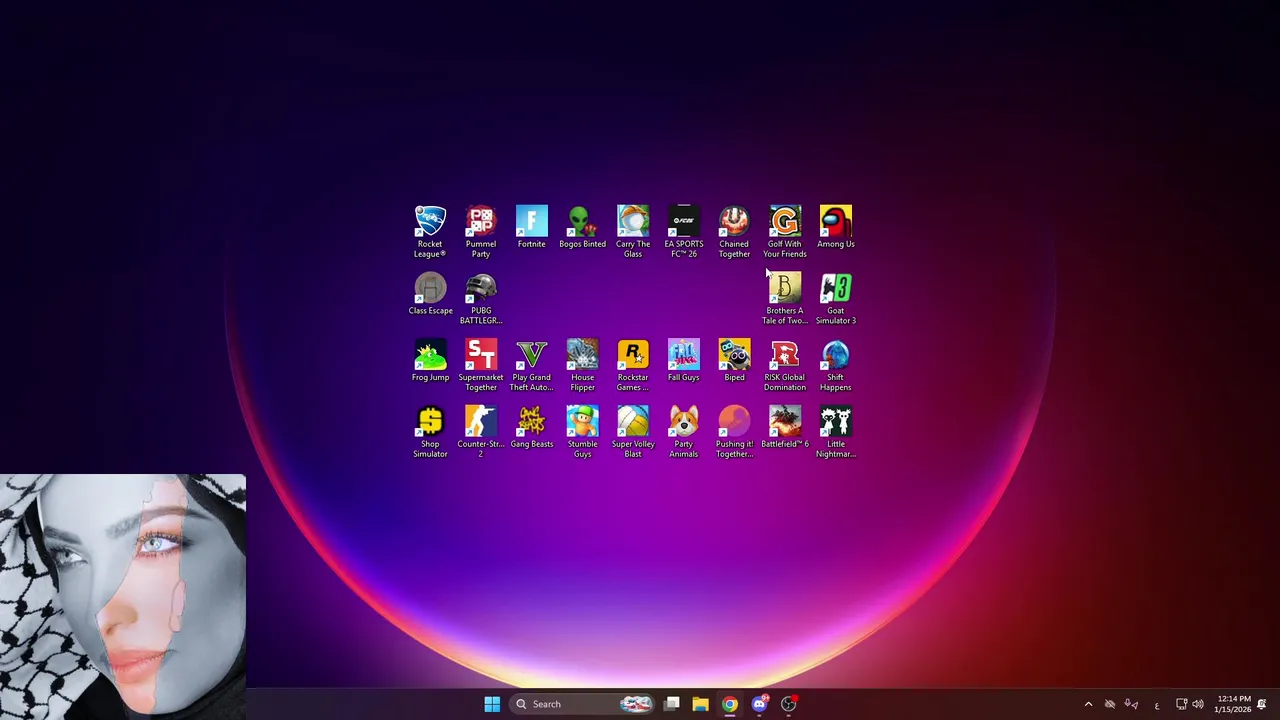Select Brothers A Tale of Two icon

(785, 299)
